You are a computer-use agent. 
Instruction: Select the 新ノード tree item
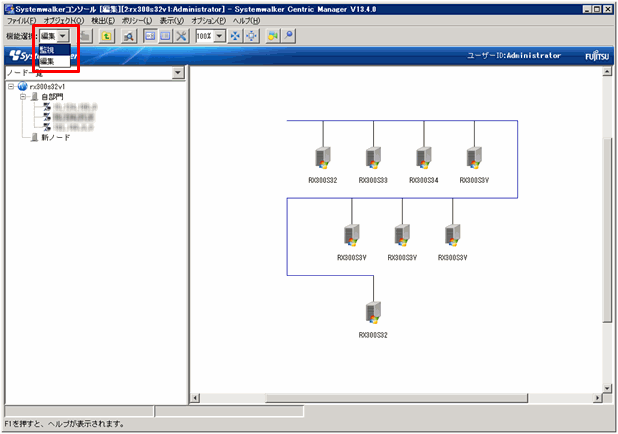tap(56, 138)
